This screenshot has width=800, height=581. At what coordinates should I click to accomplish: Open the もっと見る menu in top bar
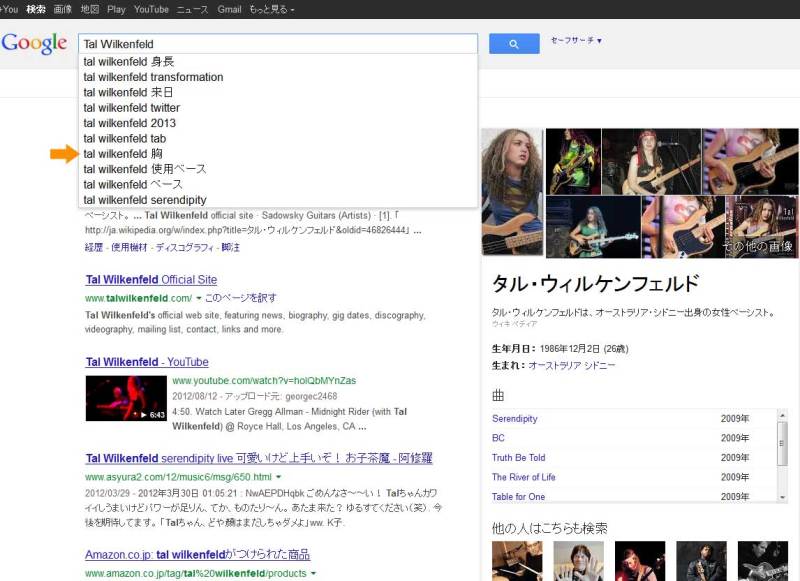coord(272,9)
